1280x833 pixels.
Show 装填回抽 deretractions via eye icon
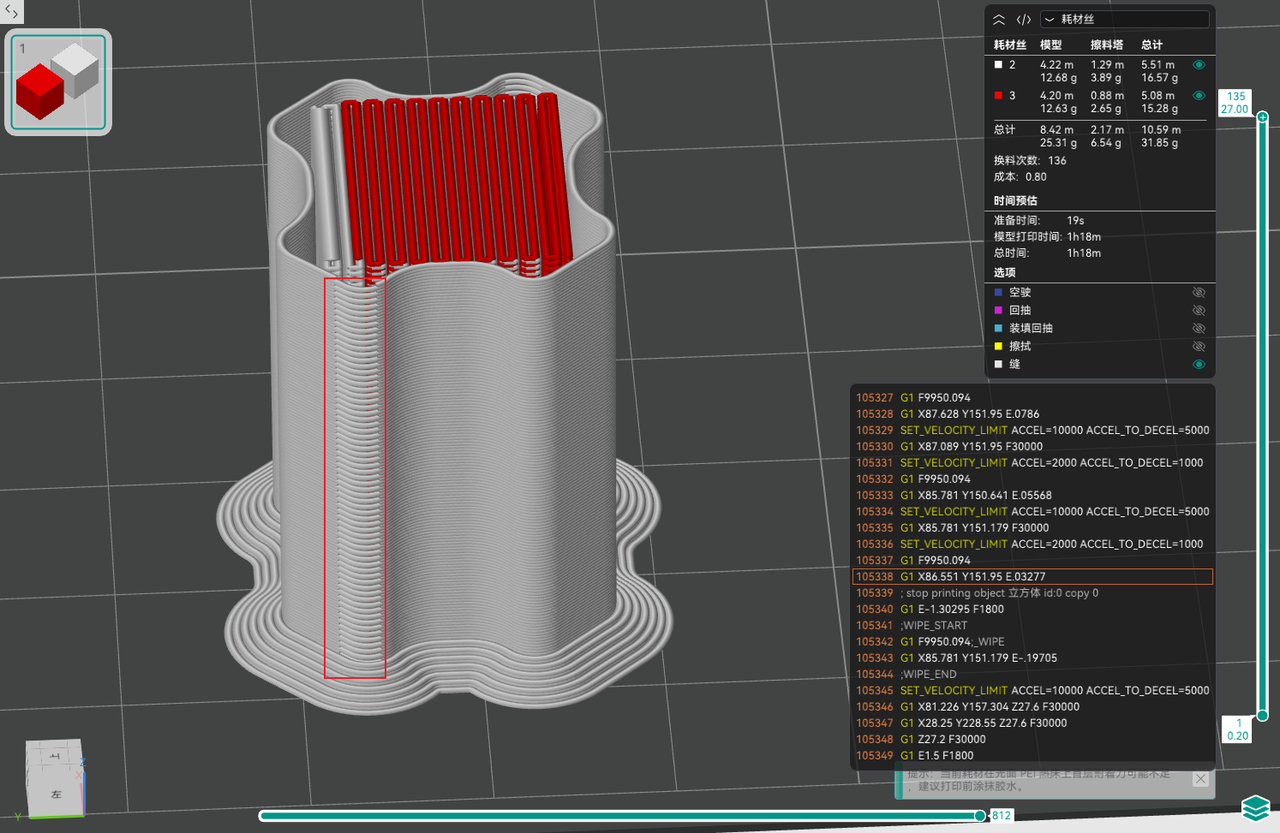(x=1199, y=329)
